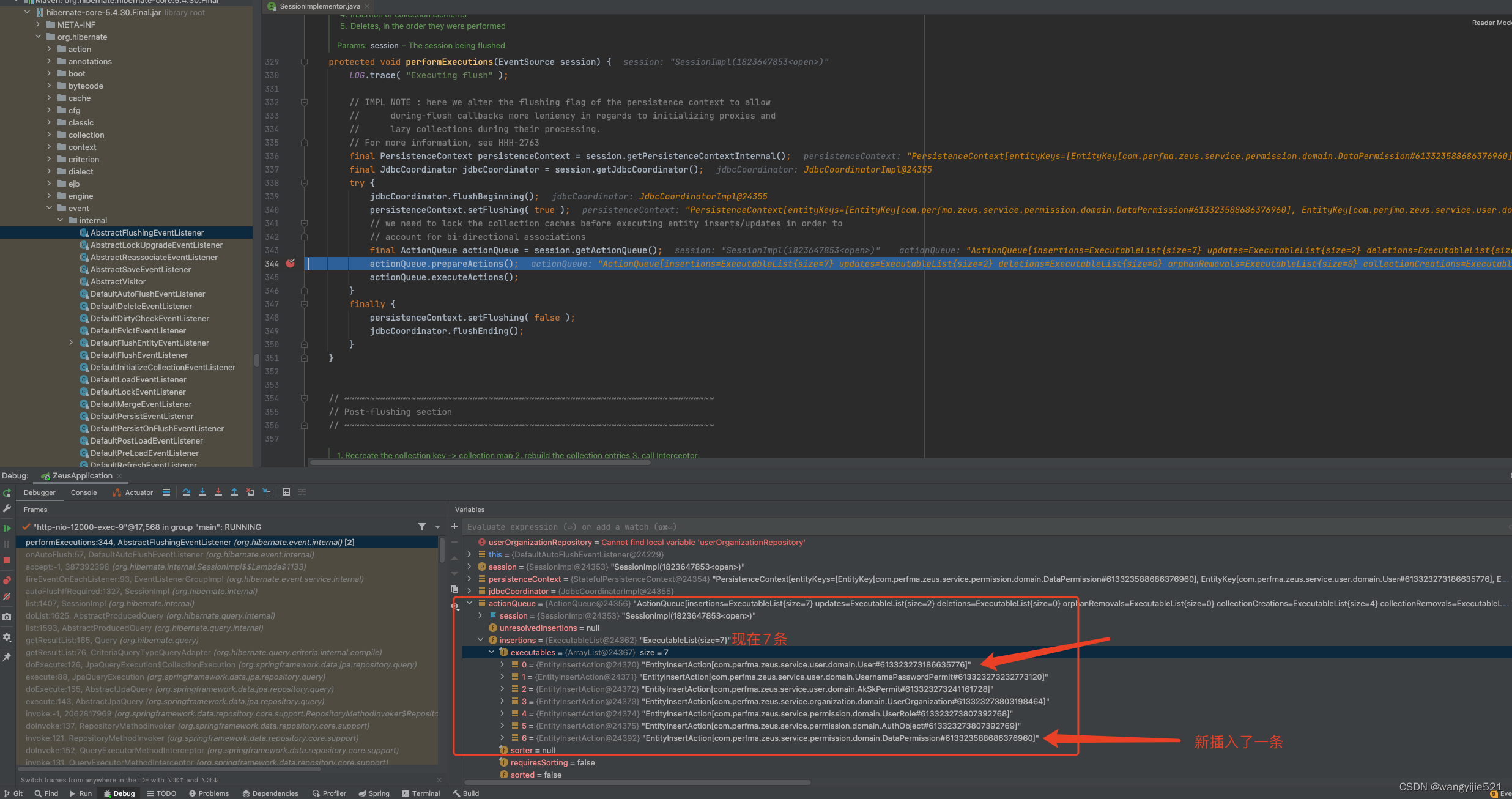Viewport: 1512px width, 799px height.
Task: Collapse the insertions variable node
Action: coord(481,640)
